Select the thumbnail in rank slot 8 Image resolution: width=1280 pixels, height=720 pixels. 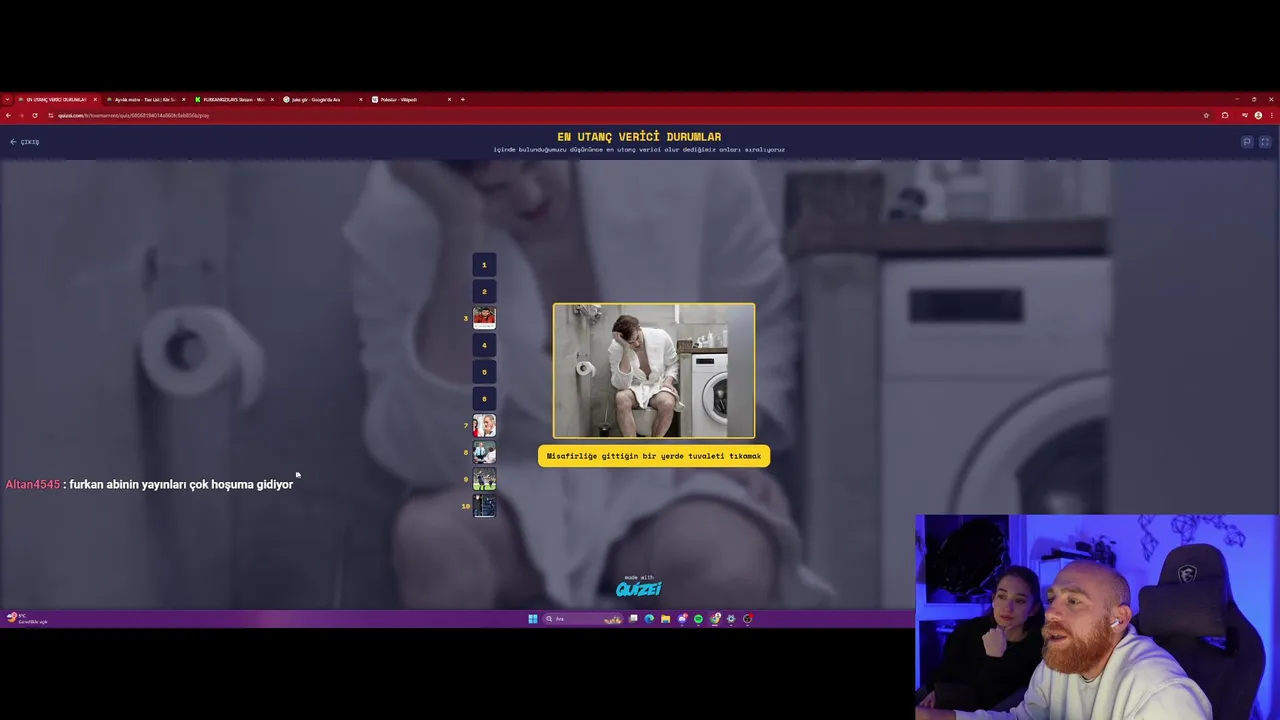(484, 452)
